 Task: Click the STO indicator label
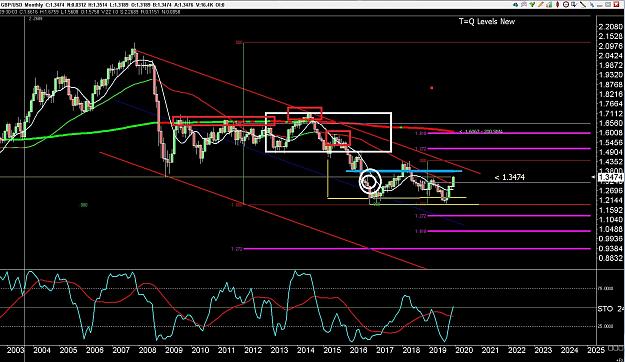point(605,309)
